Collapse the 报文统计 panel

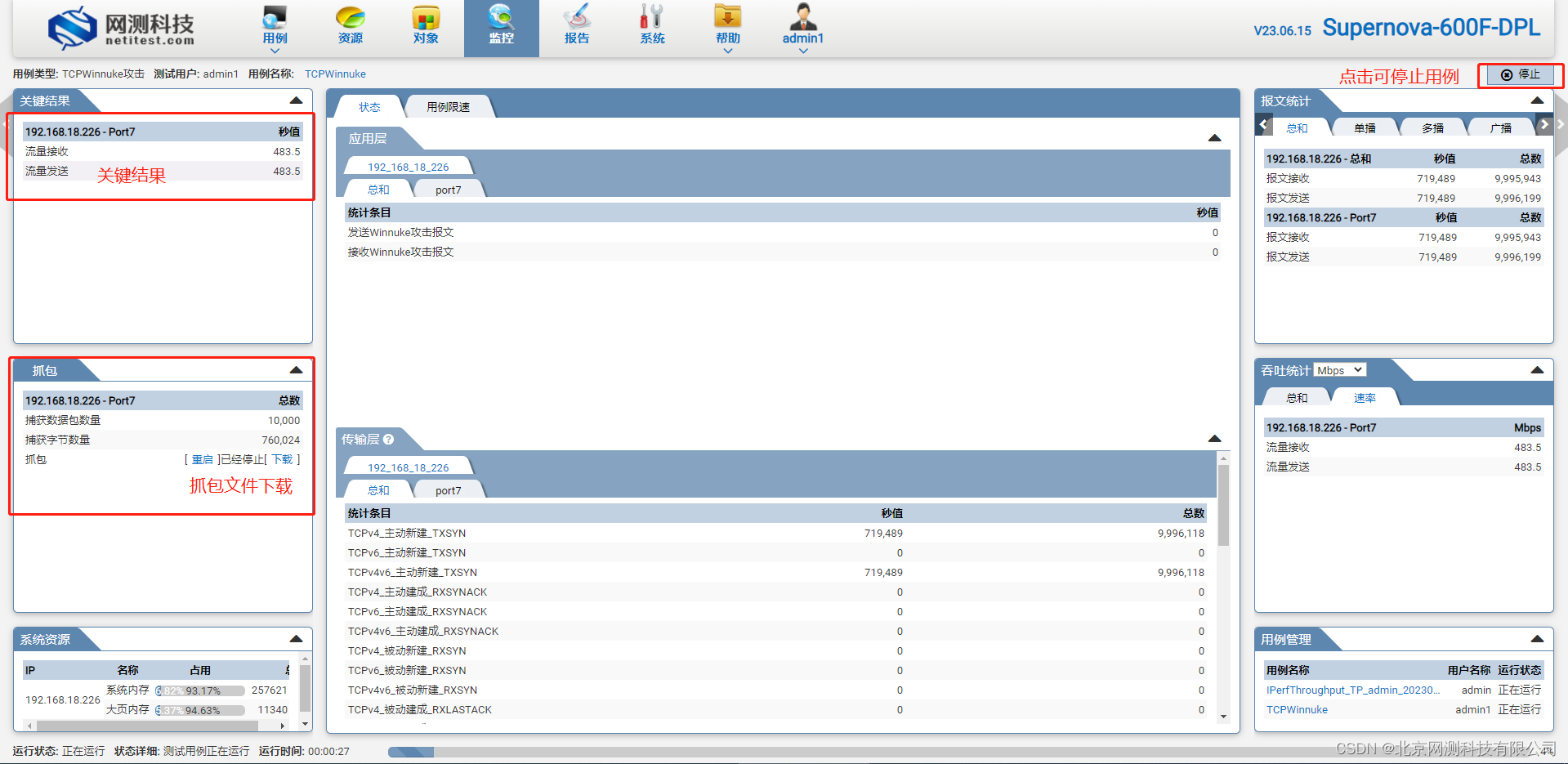1537,101
